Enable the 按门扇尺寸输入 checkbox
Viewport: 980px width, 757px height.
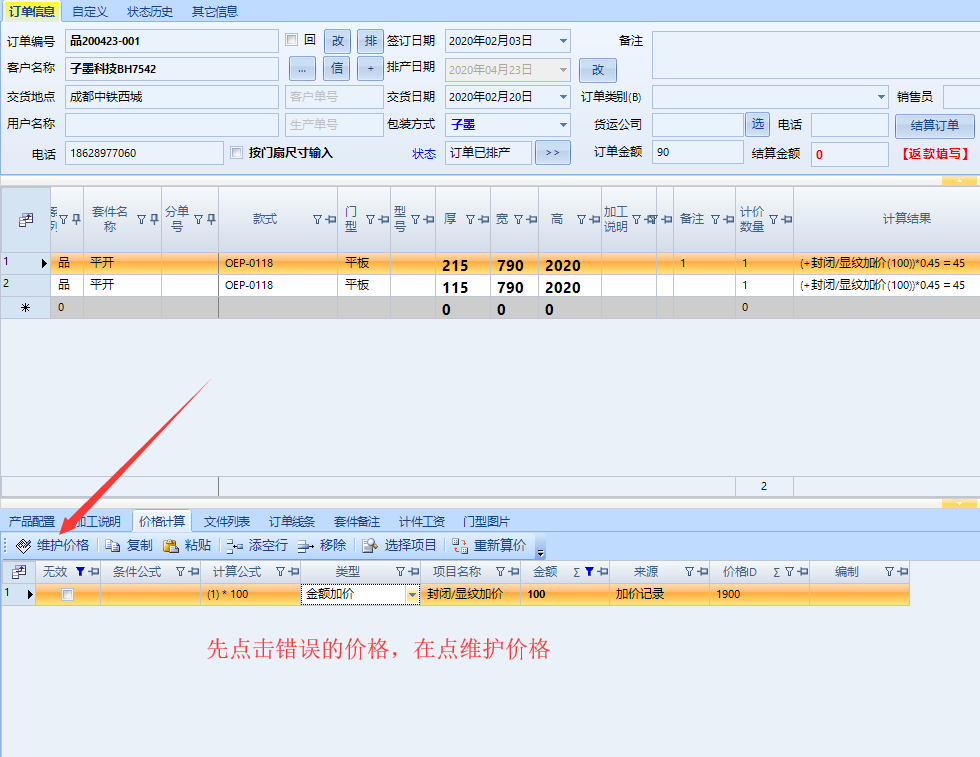237,153
